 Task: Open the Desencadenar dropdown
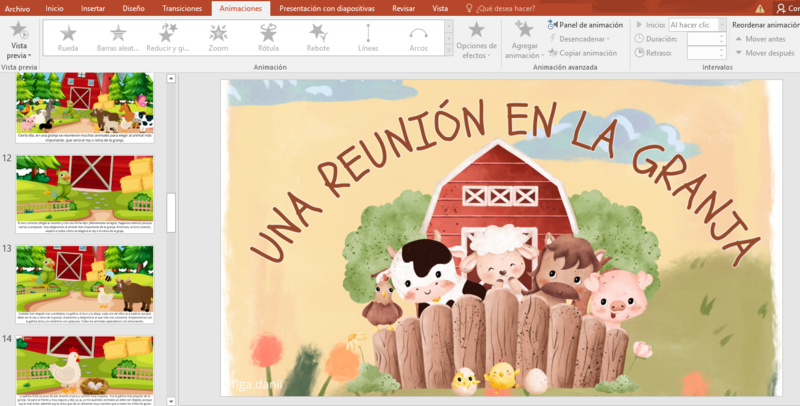tap(580, 39)
